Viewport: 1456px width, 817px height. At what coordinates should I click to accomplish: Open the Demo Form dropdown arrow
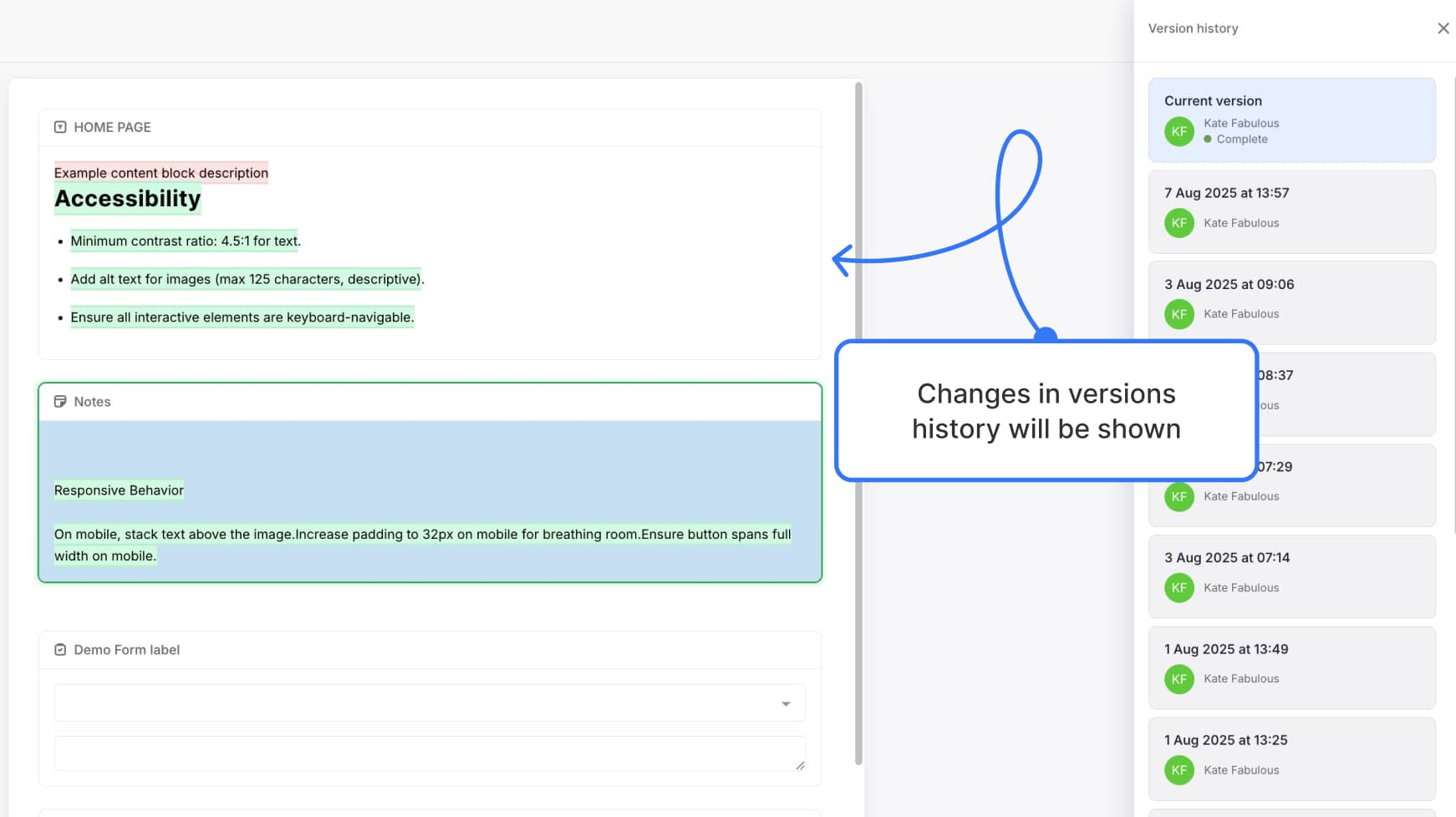pyautogui.click(x=786, y=703)
